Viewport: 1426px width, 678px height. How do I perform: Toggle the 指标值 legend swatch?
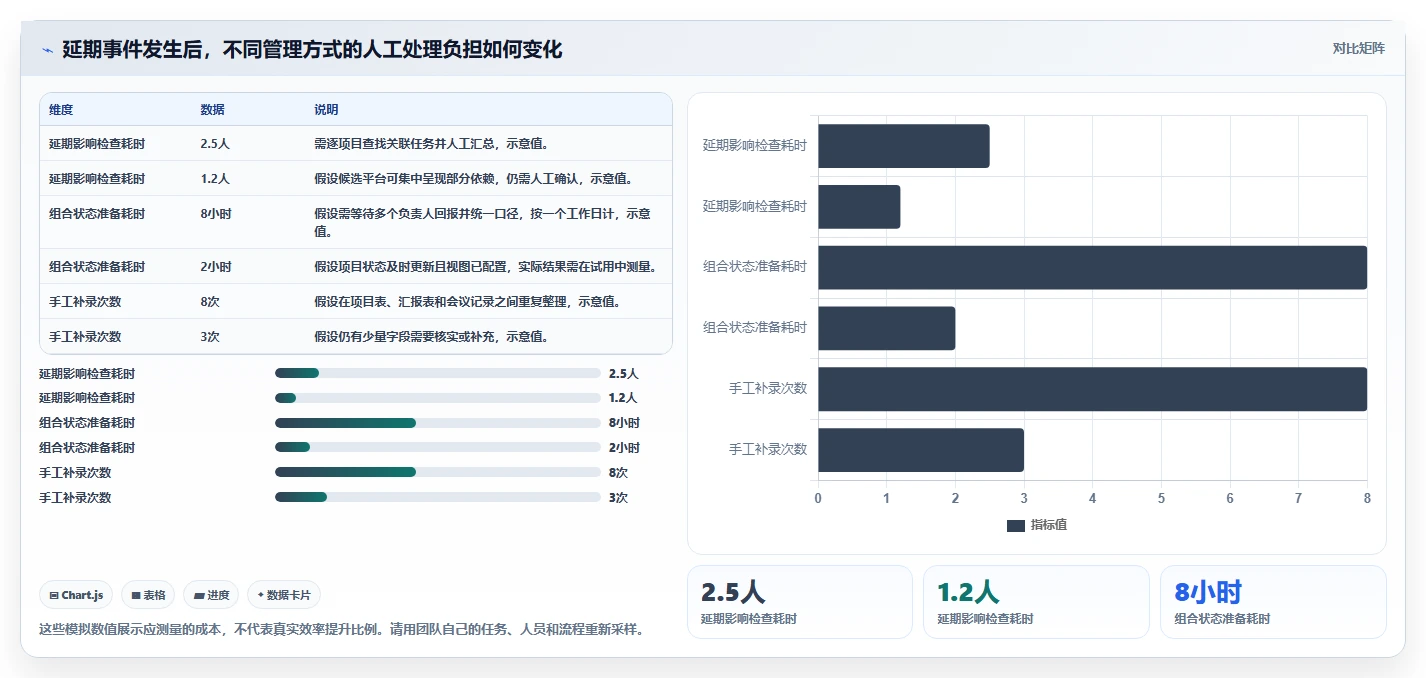(x=1016, y=526)
